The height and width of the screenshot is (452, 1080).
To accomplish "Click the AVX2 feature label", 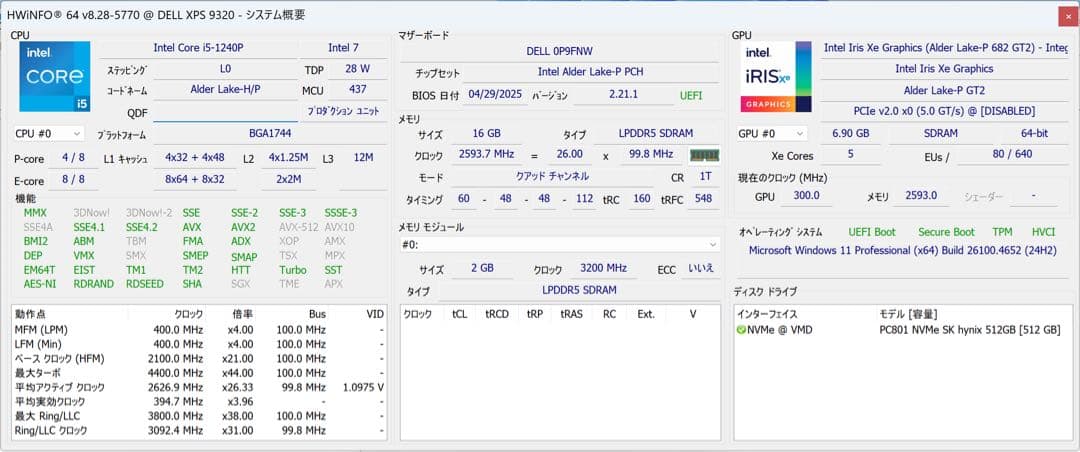I will point(243,227).
